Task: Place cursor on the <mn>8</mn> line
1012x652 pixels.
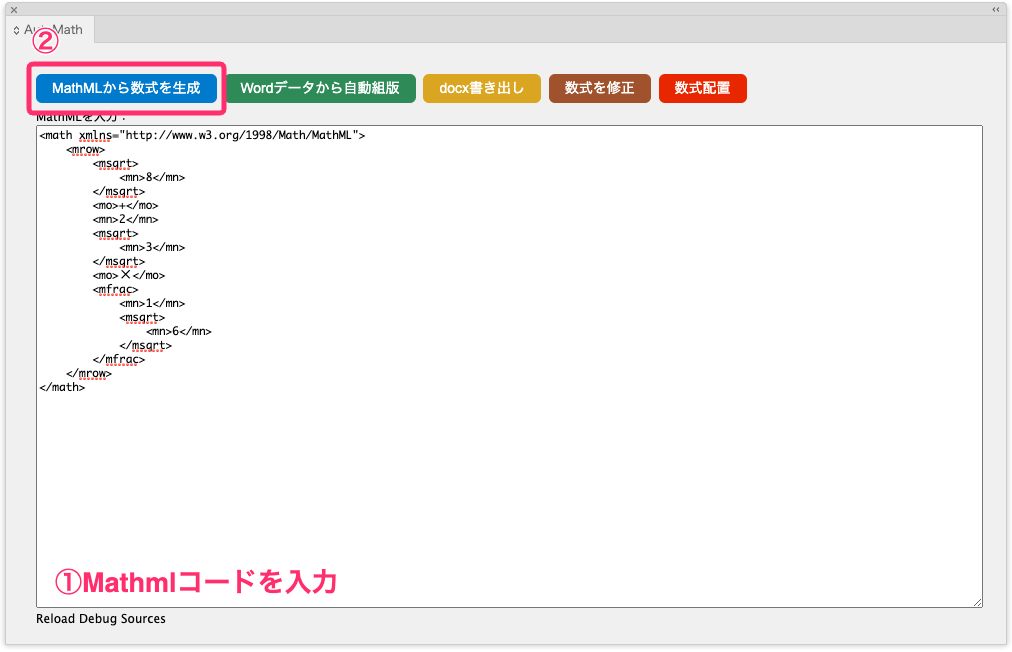Action: tap(152, 177)
